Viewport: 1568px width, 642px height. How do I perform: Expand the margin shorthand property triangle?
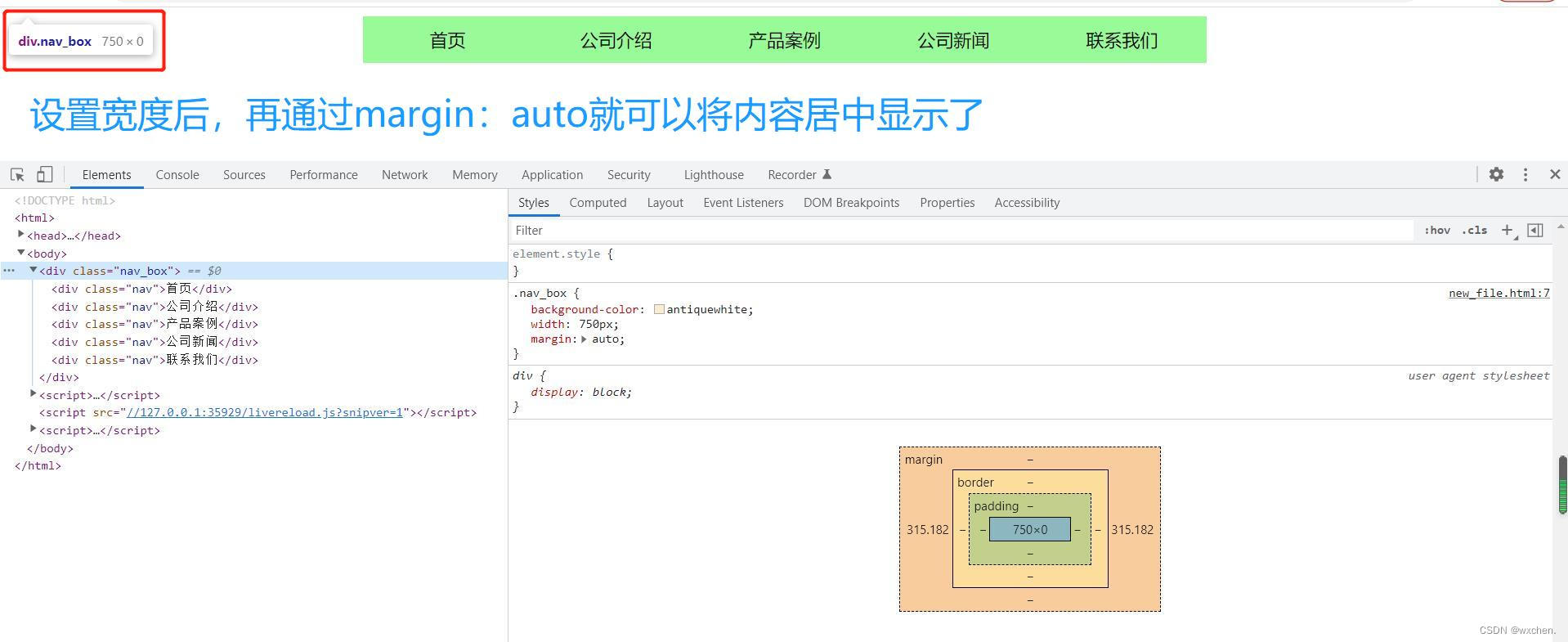(584, 339)
